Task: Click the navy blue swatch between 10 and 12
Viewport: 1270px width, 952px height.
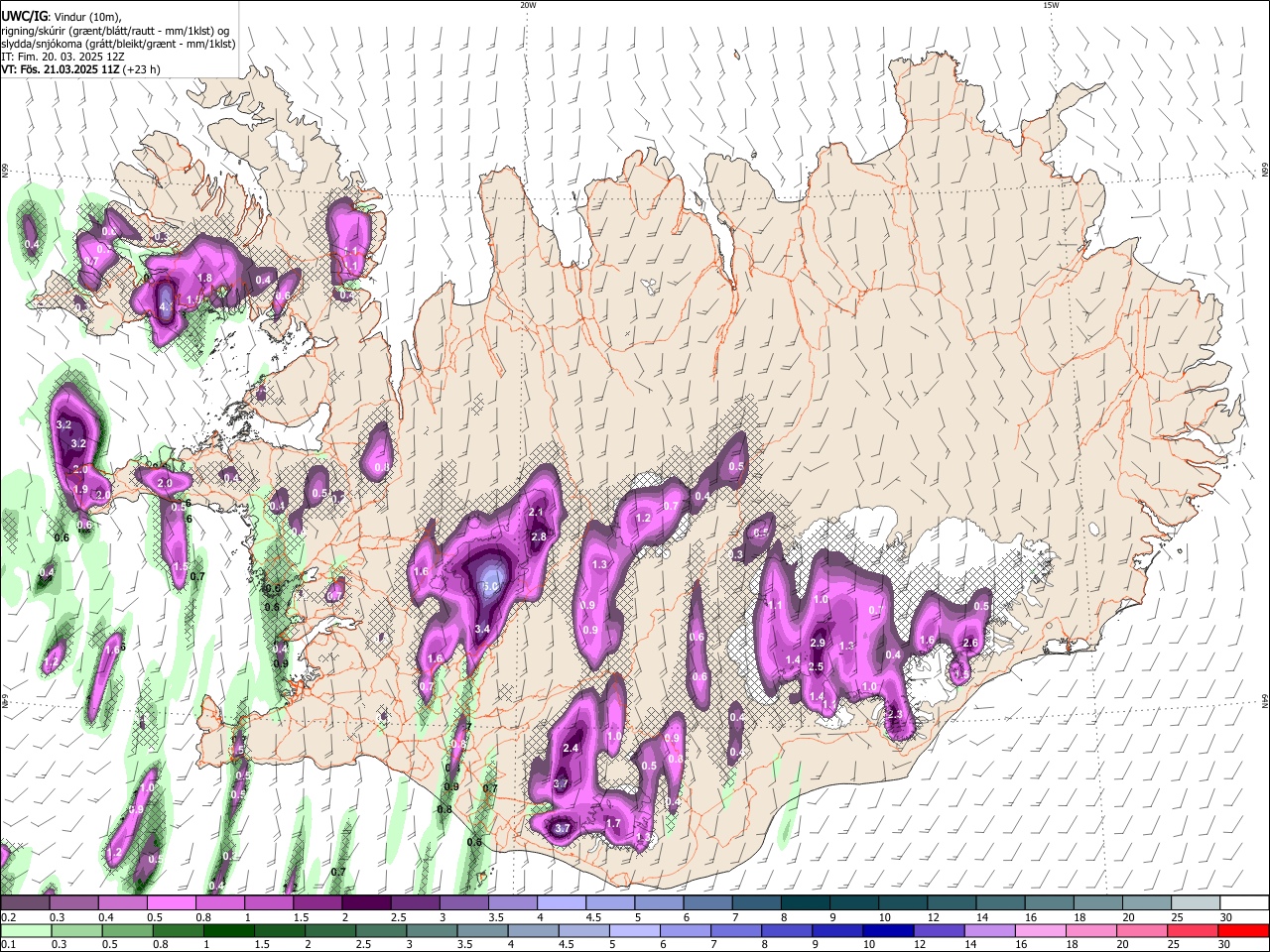Action: click(888, 930)
